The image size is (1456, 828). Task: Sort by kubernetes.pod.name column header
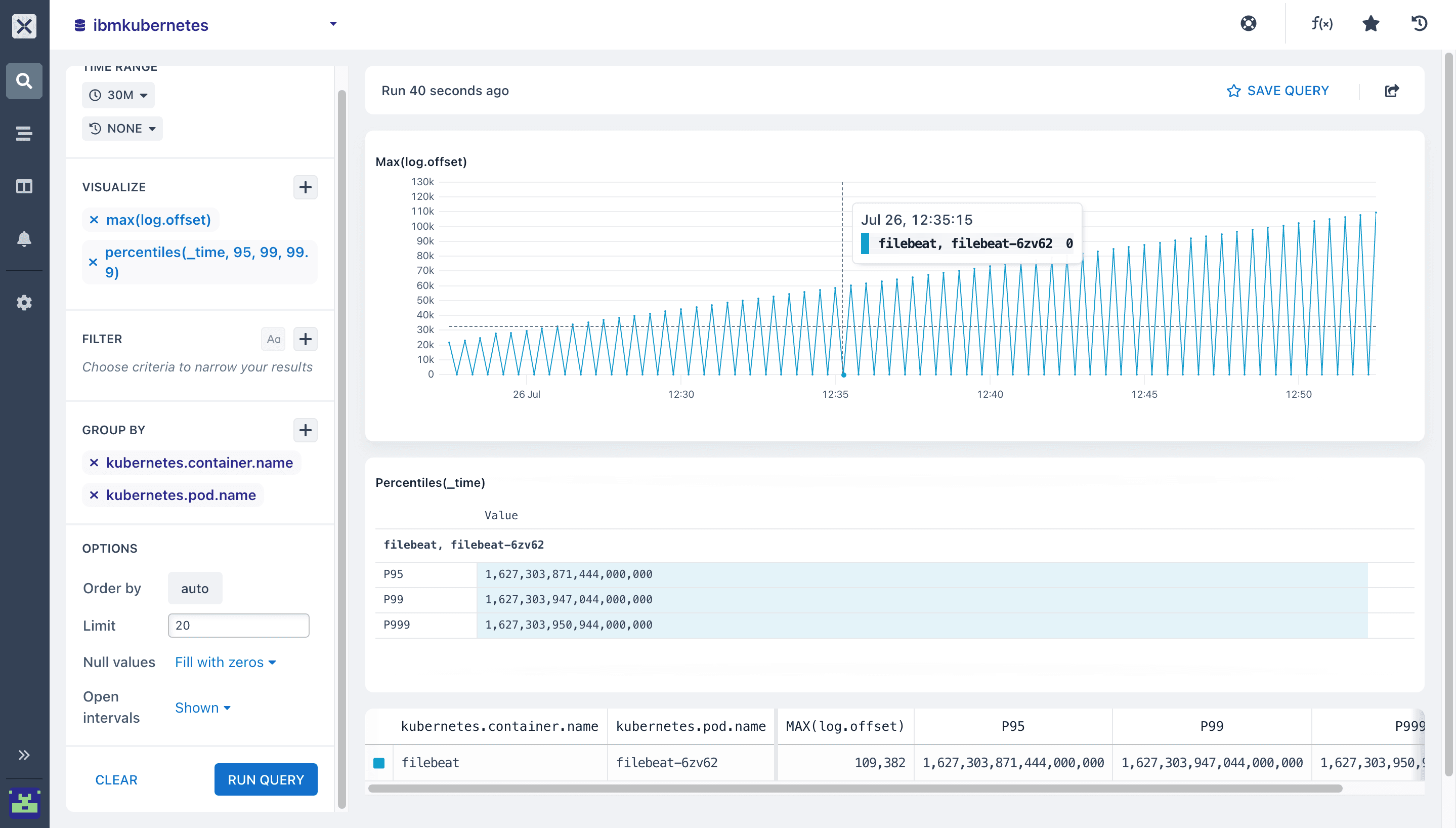point(691,726)
